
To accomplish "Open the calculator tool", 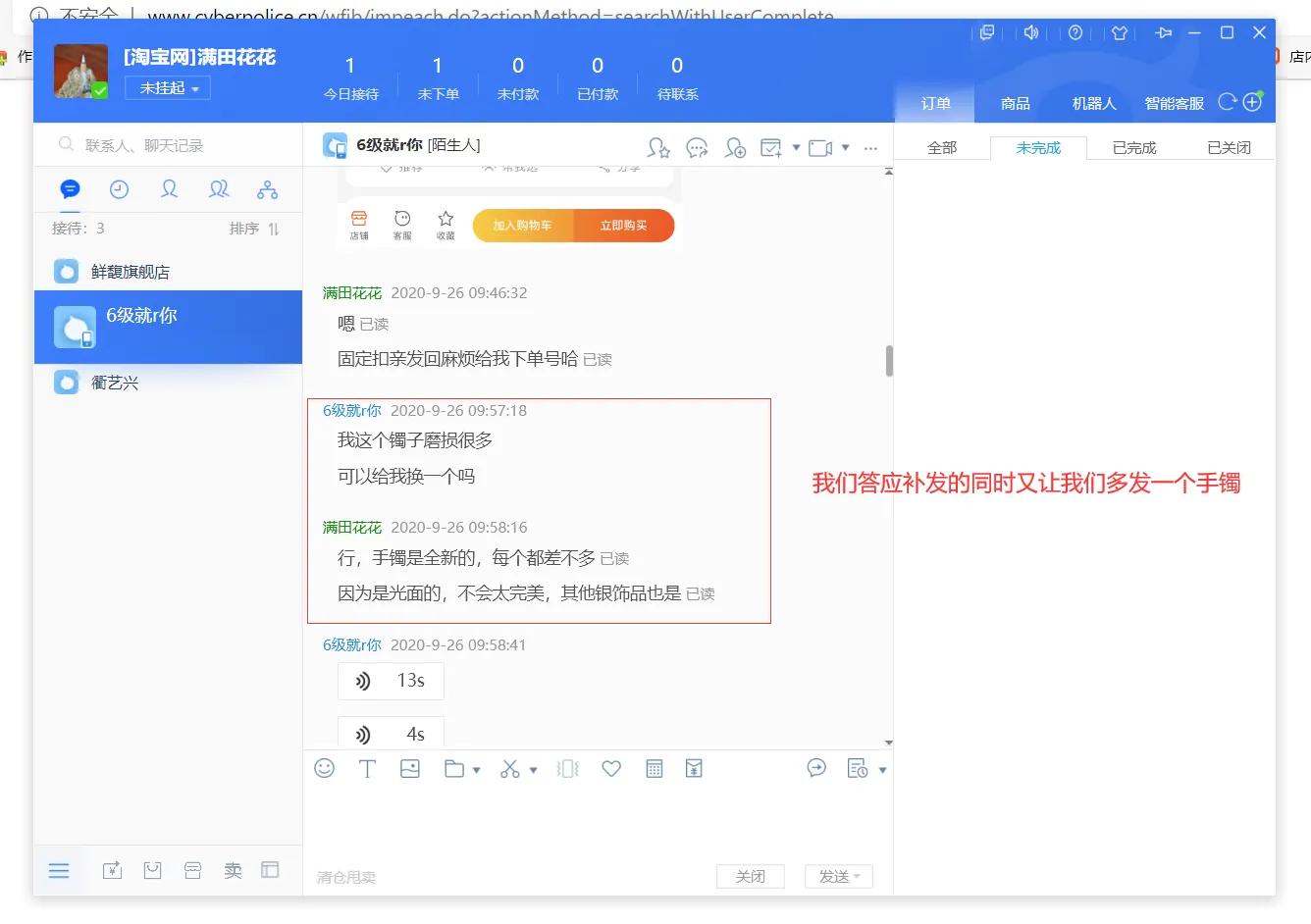I will pos(655,768).
